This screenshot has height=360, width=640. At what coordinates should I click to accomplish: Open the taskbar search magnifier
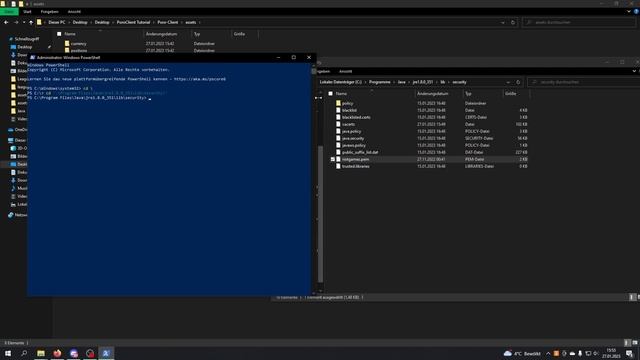[x=24, y=353]
